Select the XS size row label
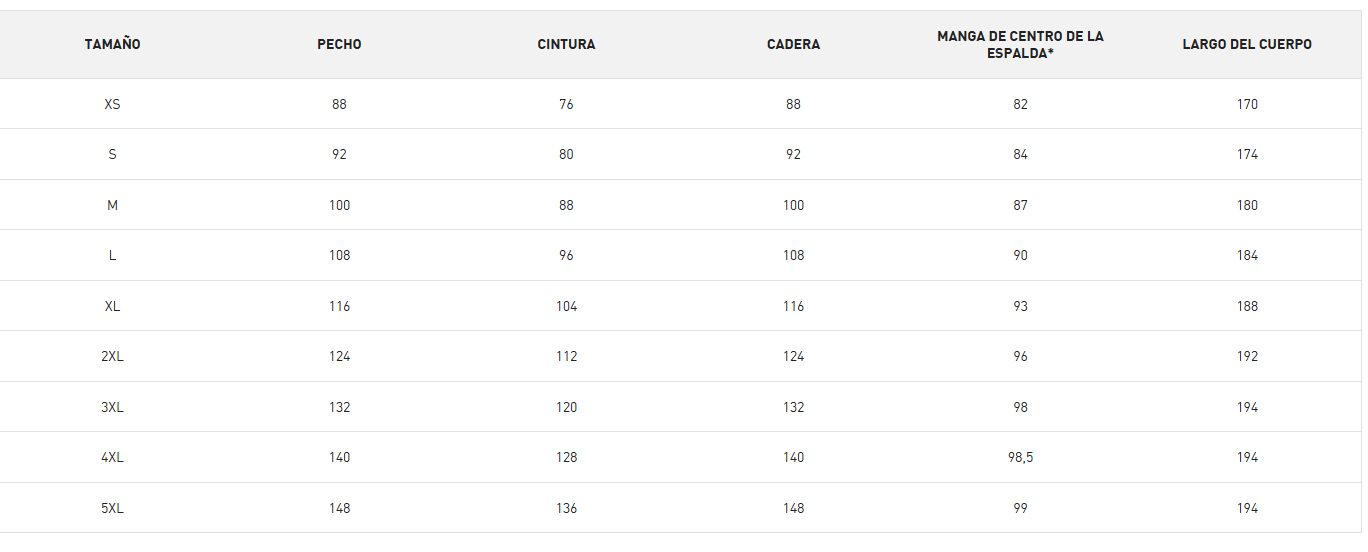Viewport: 1368px width, 552px height. (112, 104)
